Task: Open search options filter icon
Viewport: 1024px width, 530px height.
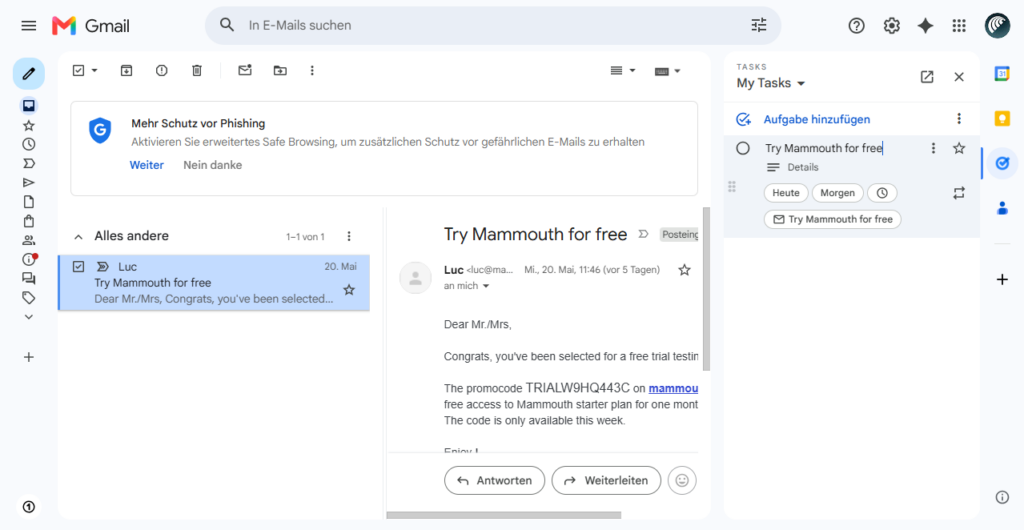Action: point(759,25)
